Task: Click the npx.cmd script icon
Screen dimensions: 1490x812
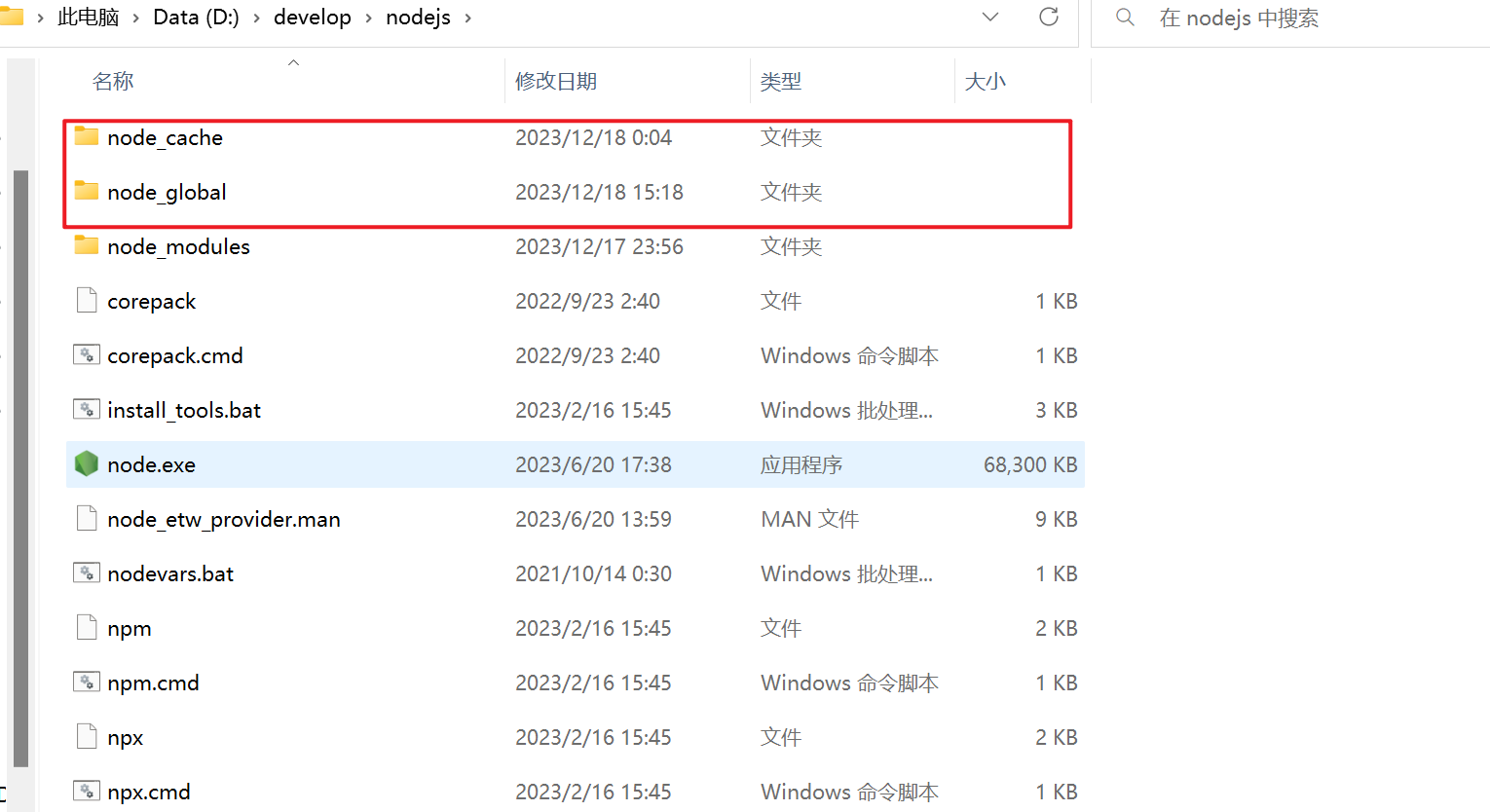Action: click(x=87, y=791)
